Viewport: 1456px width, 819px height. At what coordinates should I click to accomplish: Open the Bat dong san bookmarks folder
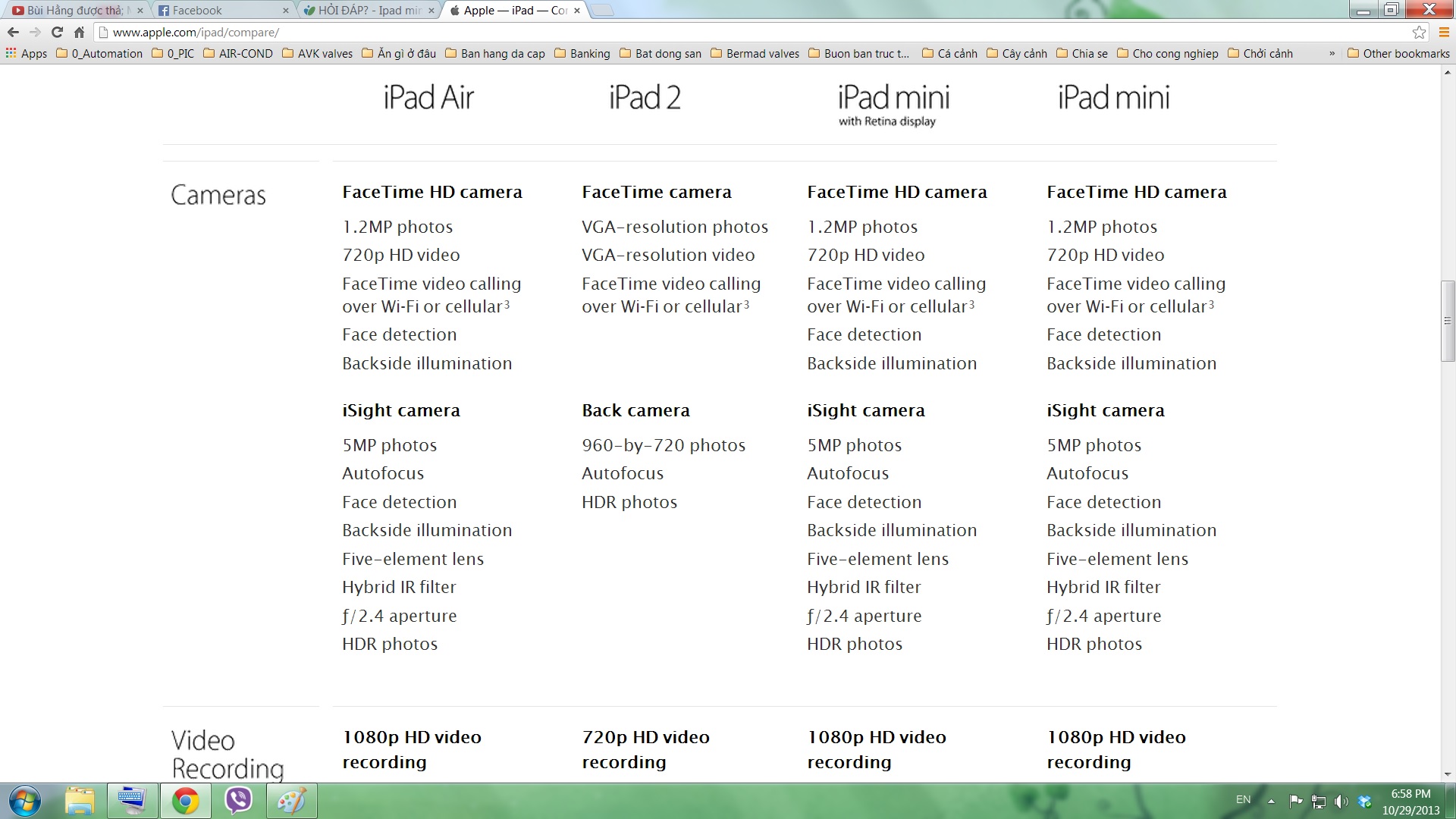coord(661,53)
